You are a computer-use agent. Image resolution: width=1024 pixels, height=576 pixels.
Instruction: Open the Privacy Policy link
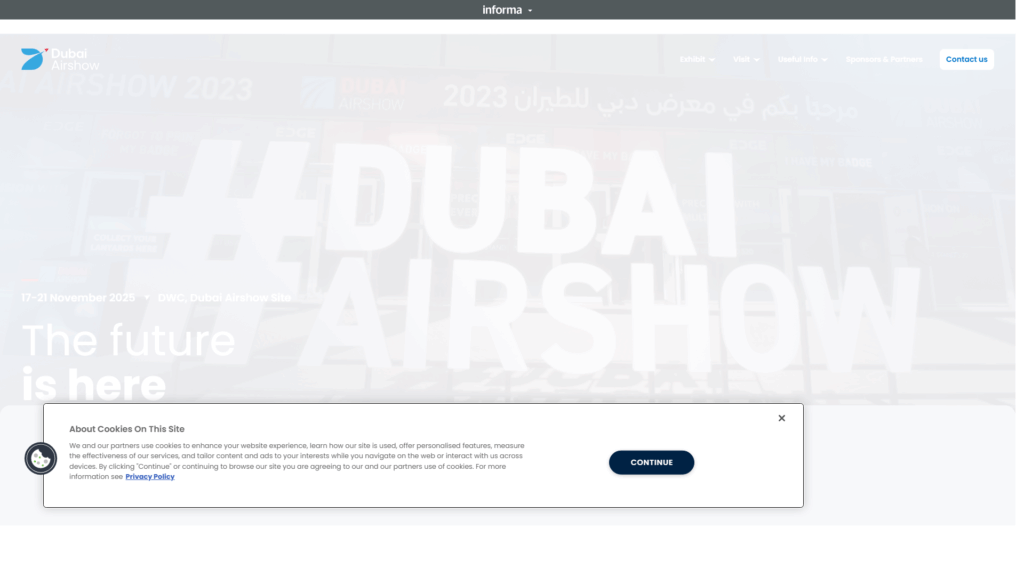coord(150,477)
